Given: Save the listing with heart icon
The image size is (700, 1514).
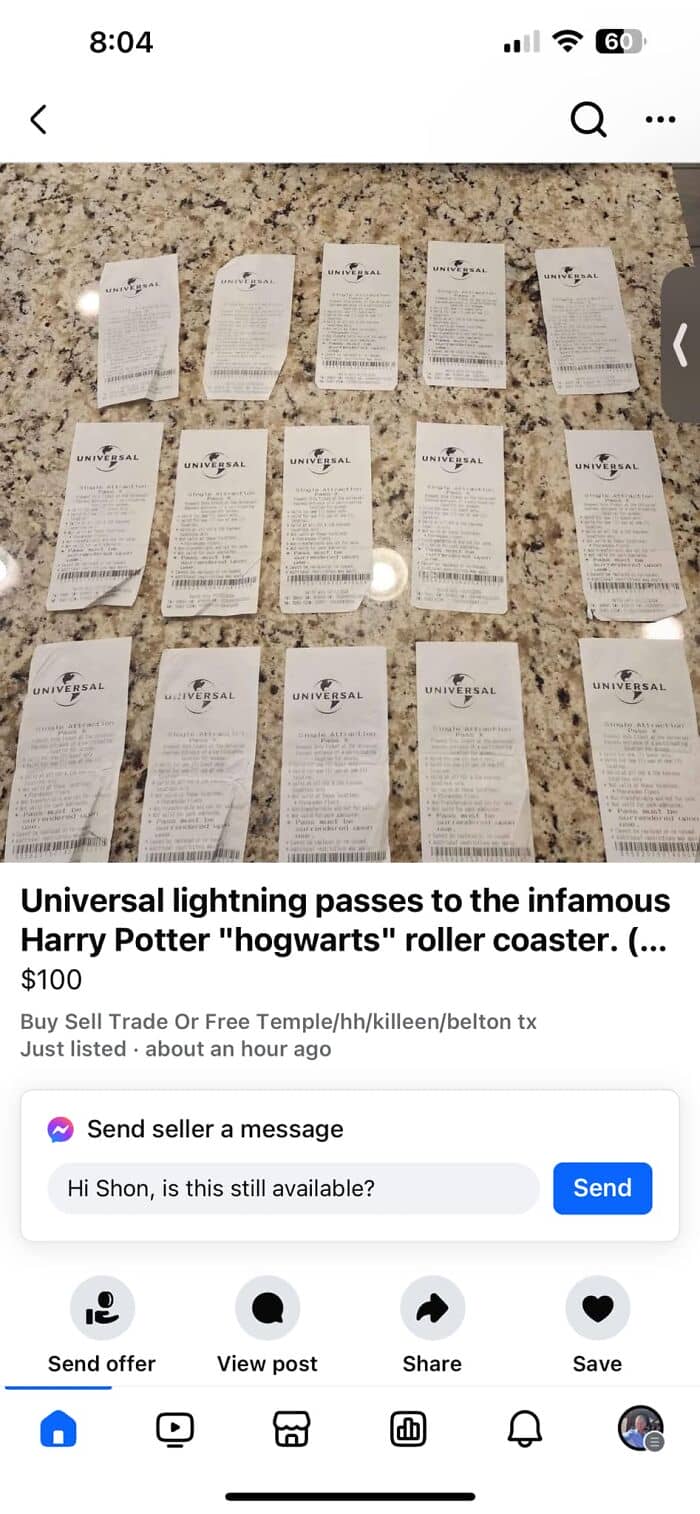Looking at the screenshot, I should click(x=597, y=1307).
